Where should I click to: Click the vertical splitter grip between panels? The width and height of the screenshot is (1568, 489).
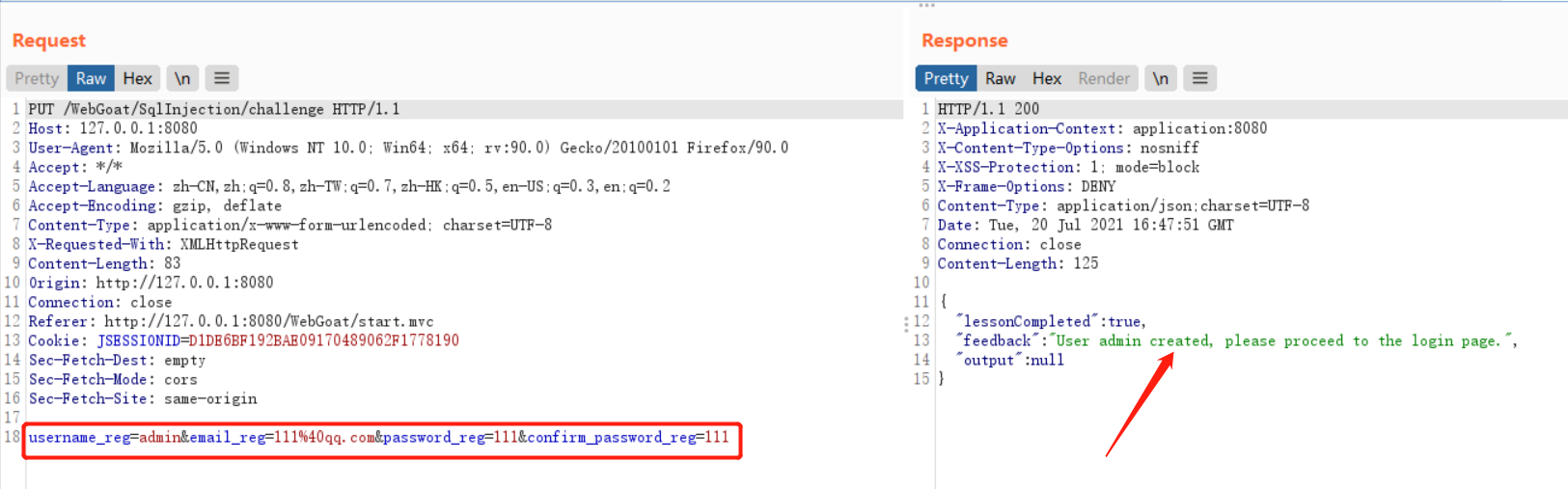click(906, 325)
